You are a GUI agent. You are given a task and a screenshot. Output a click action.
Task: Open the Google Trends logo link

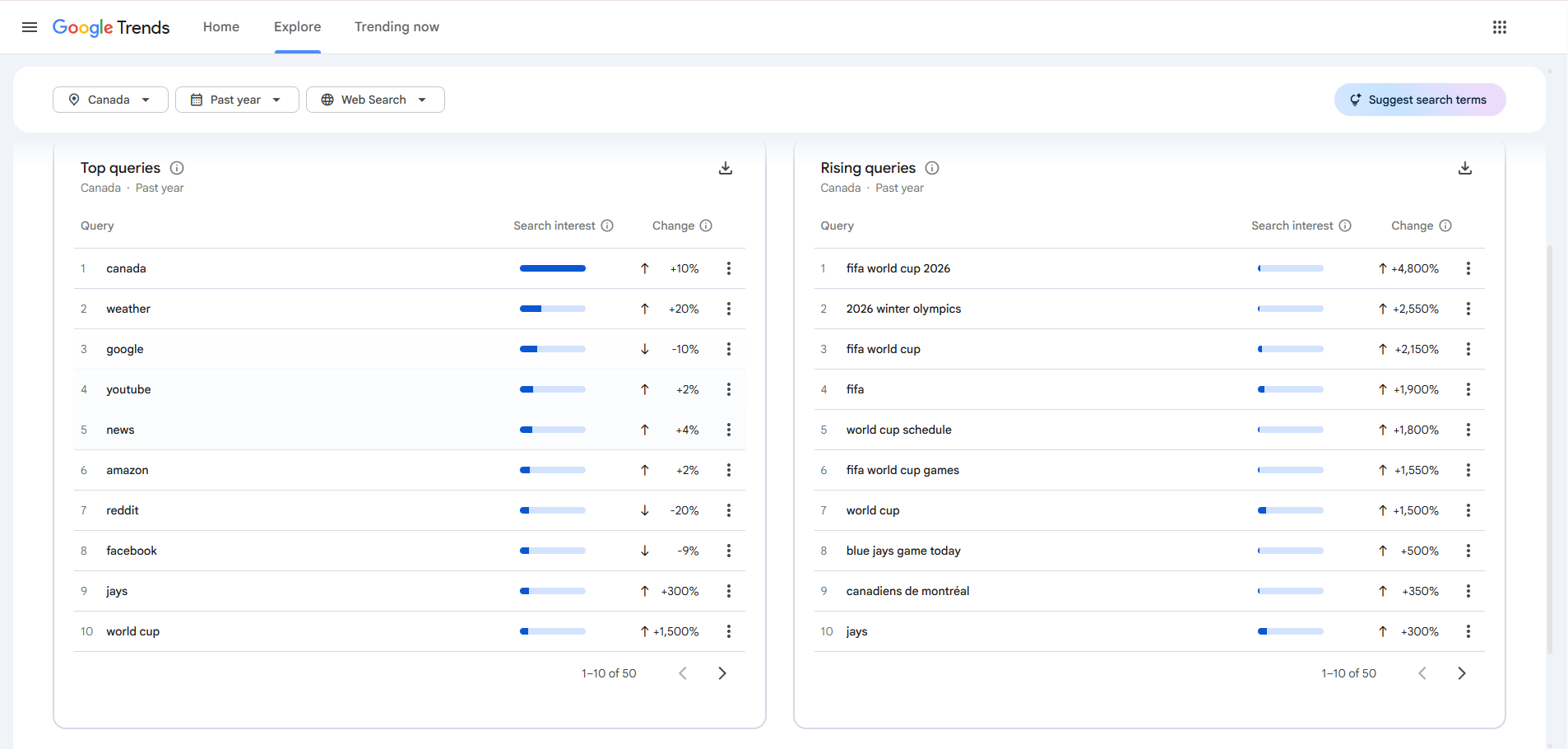click(111, 27)
